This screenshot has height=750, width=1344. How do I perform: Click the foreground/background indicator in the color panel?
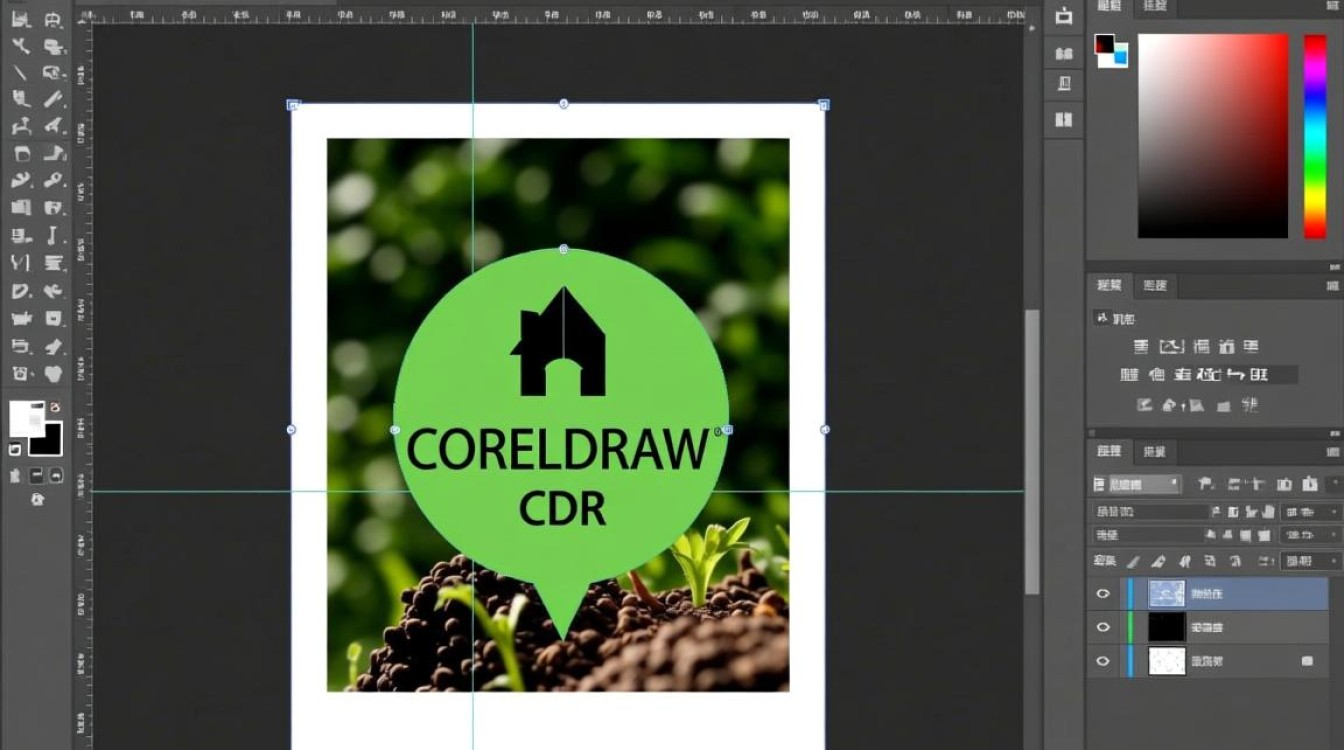tap(1110, 50)
